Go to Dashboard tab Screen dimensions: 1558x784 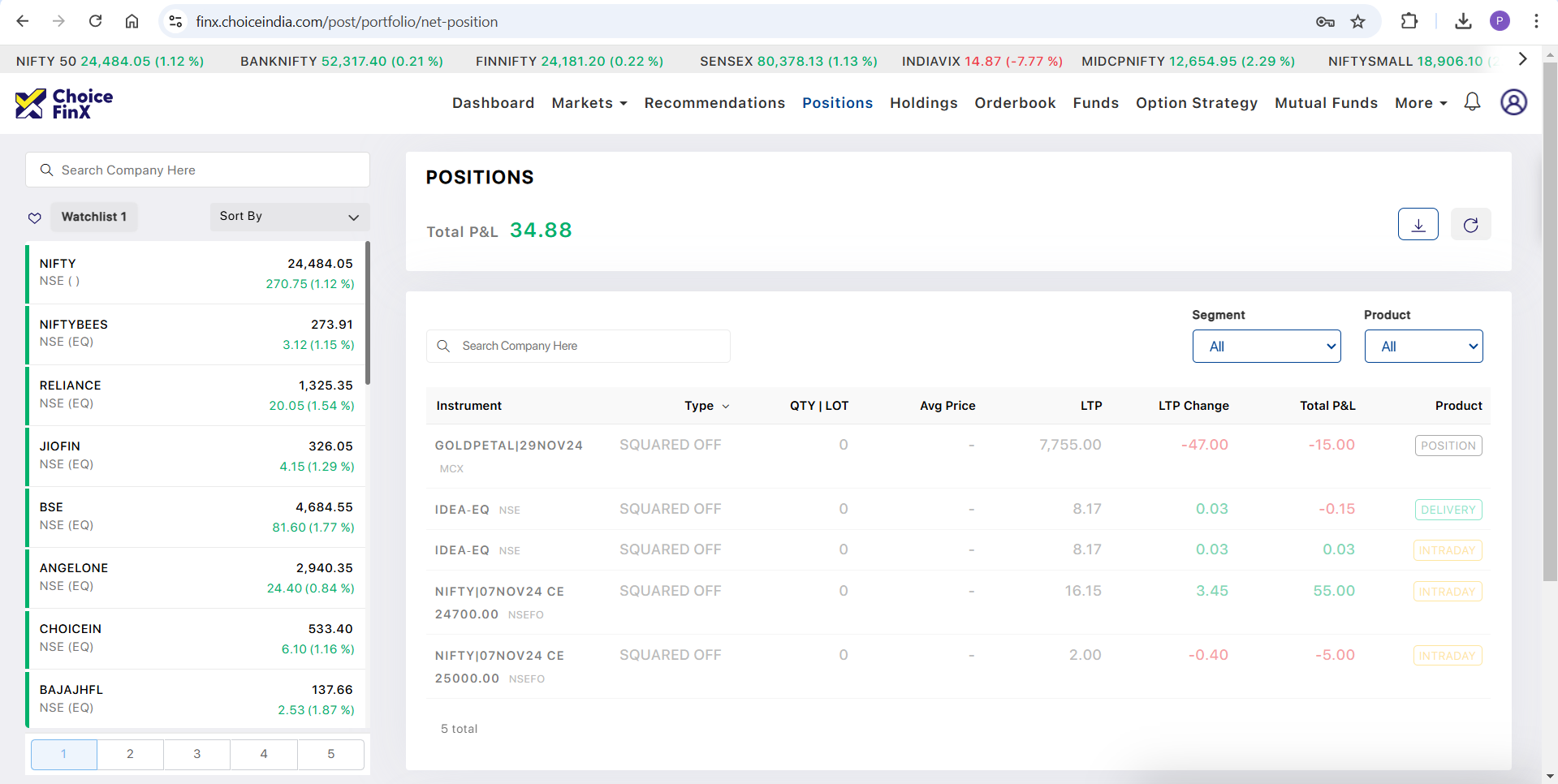[x=493, y=103]
